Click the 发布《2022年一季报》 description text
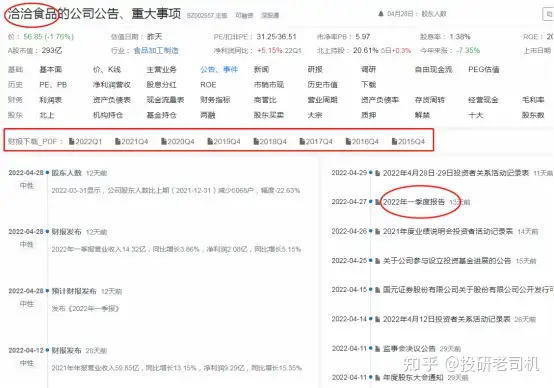This screenshot has width=554, height=388. (85, 308)
